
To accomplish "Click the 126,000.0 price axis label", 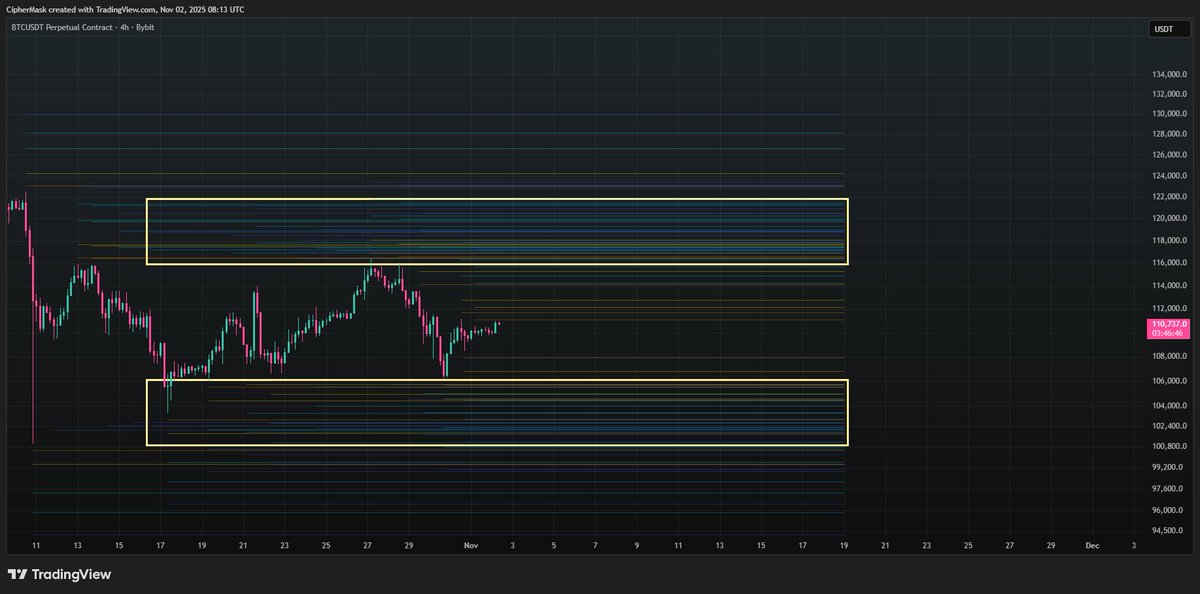I will (x=1170, y=155).
